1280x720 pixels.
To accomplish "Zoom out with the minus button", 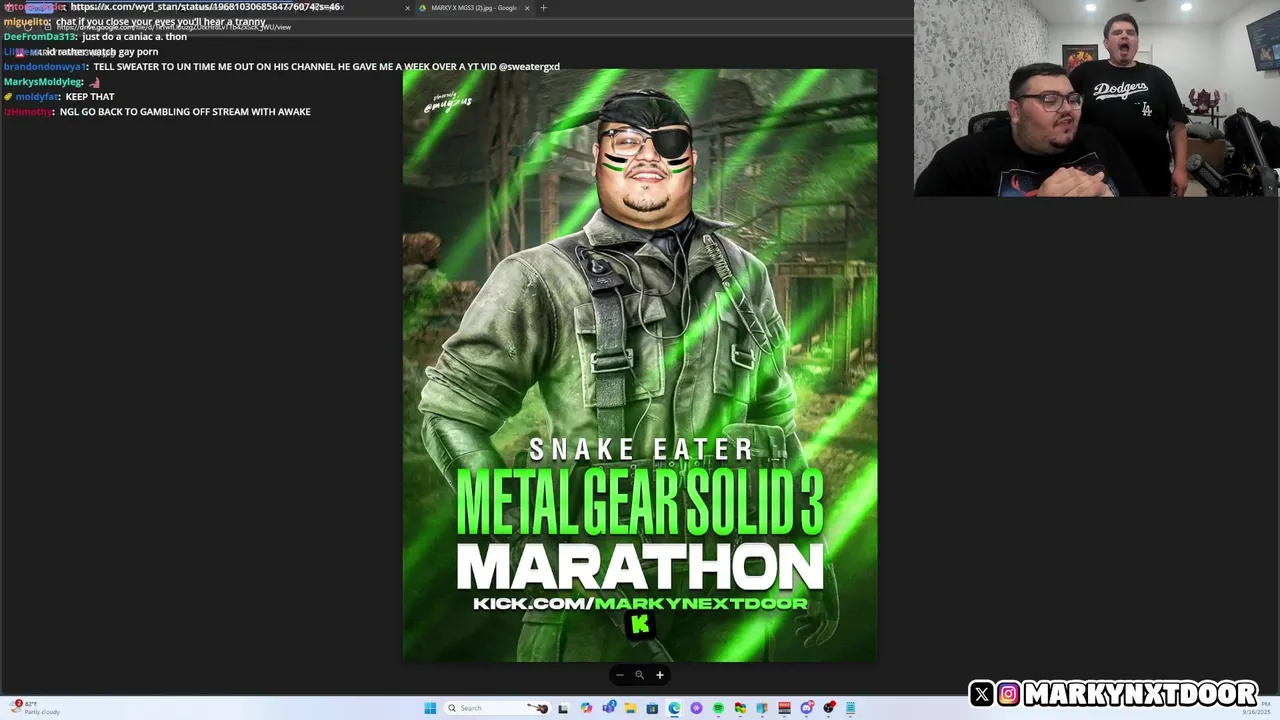I will click(620, 675).
